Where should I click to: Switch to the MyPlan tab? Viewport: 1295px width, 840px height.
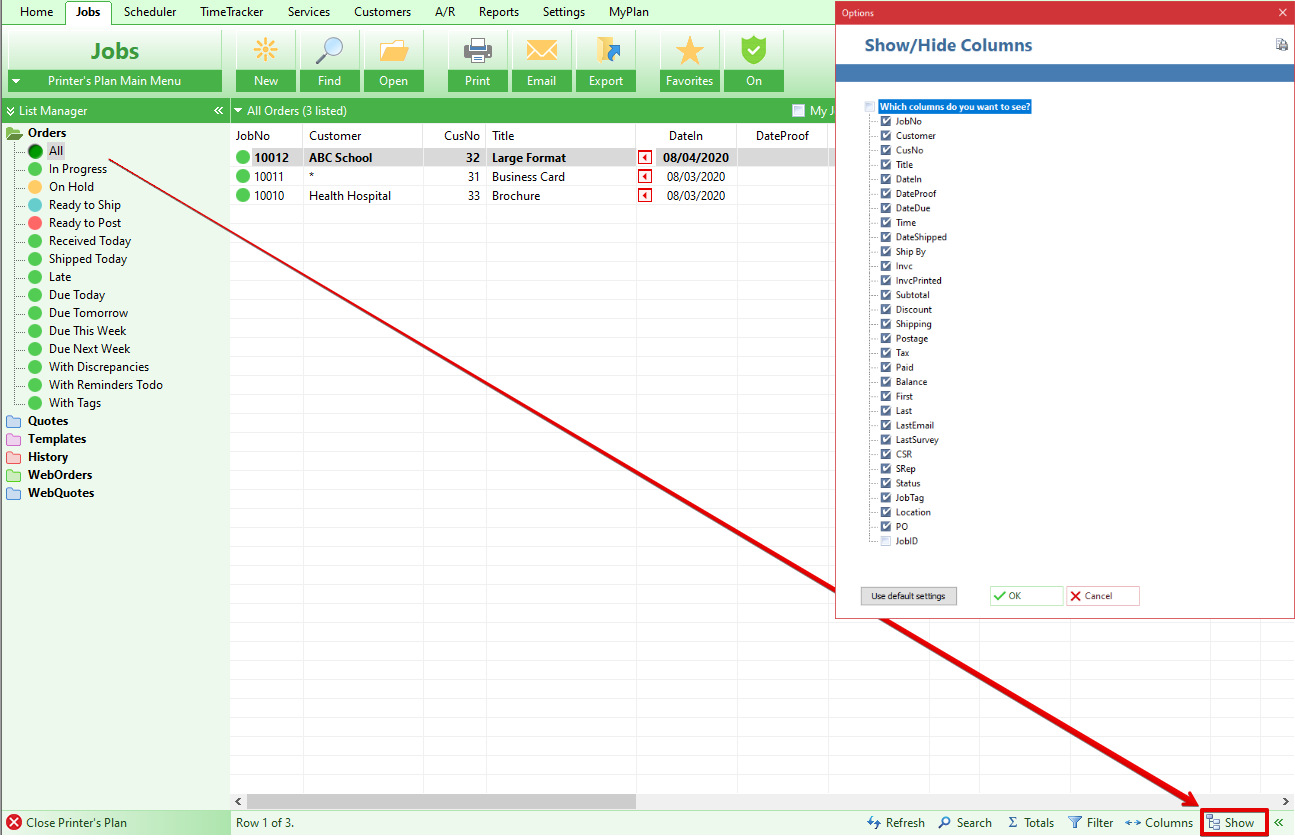tap(629, 12)
